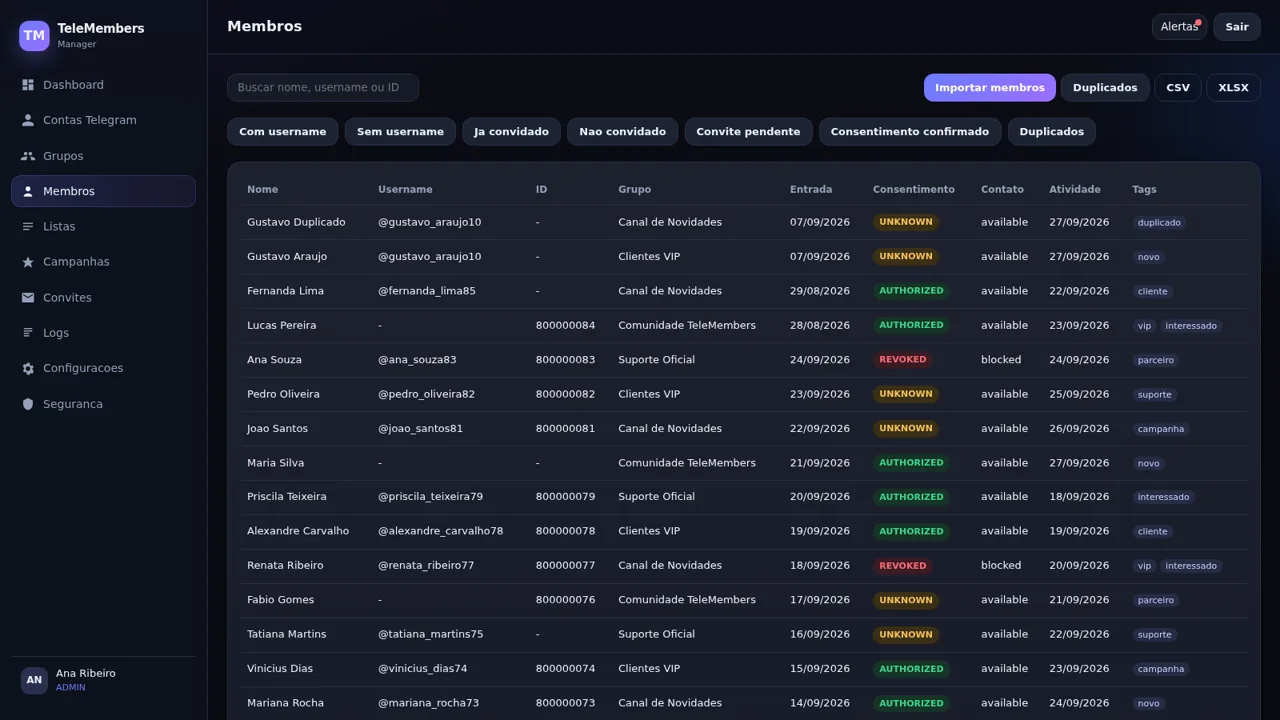
Task: Click the Grupos people icon
Action: (28, 156)
